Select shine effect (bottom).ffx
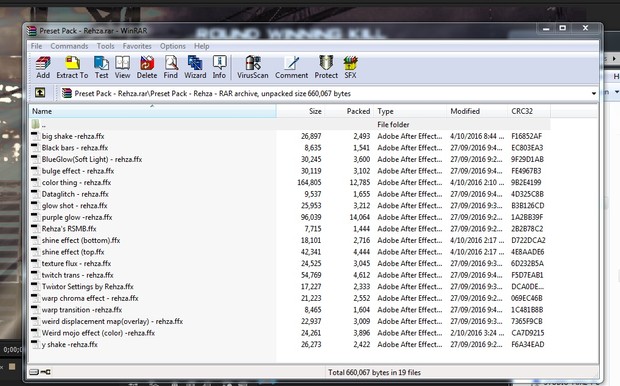This screenshot has height=386, width=620. tap(81, 240)
